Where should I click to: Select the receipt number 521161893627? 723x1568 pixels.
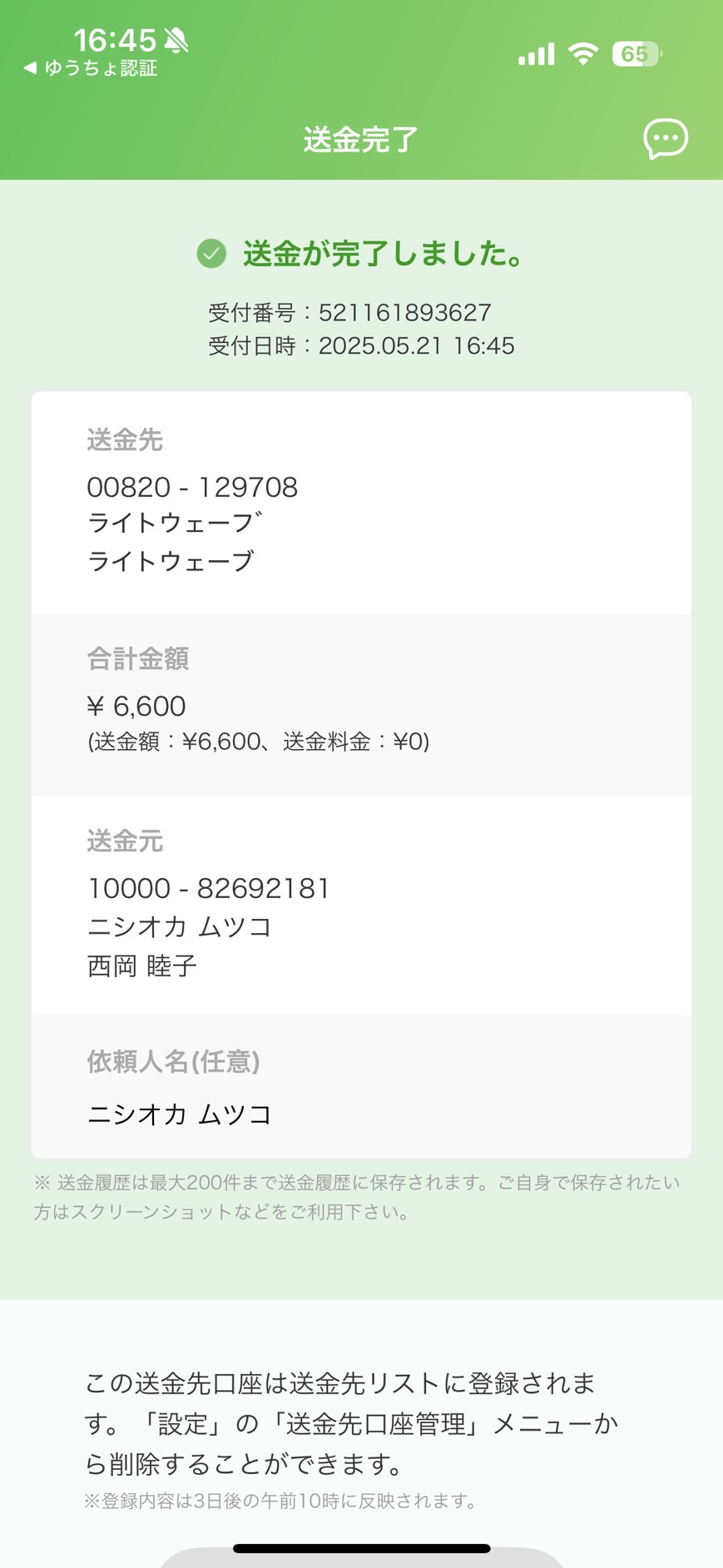coord(404,313)
